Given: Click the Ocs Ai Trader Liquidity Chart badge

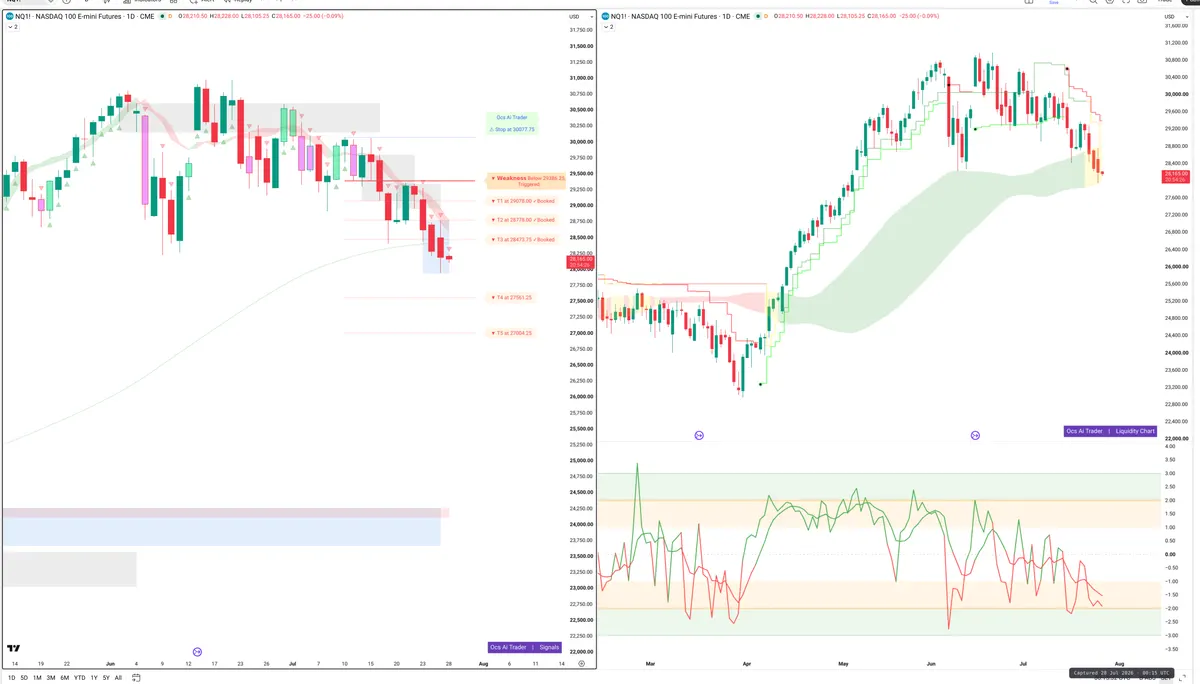Looking at the screenshot, I should pos(1110,431).
